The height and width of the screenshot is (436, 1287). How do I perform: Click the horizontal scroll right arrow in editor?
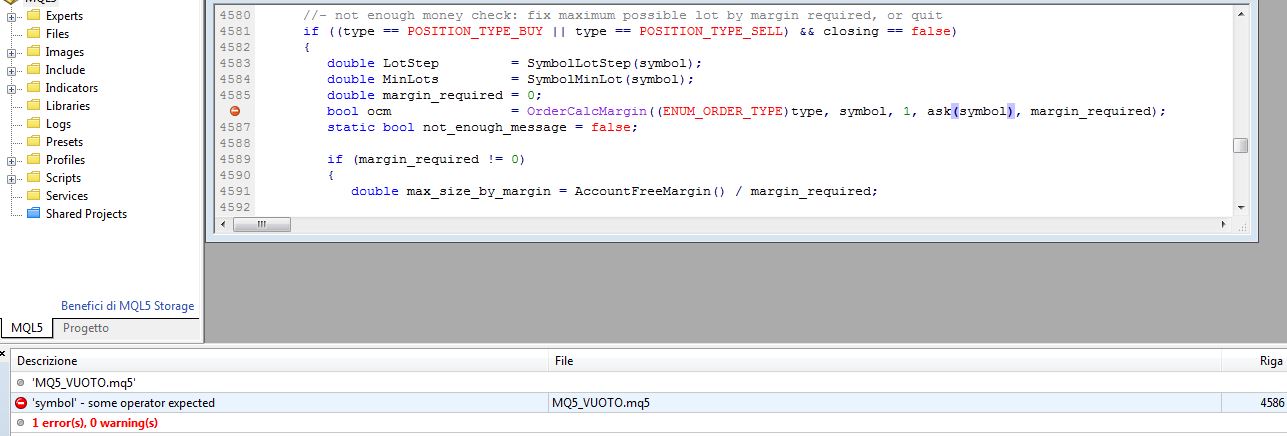coord(1225,225)
